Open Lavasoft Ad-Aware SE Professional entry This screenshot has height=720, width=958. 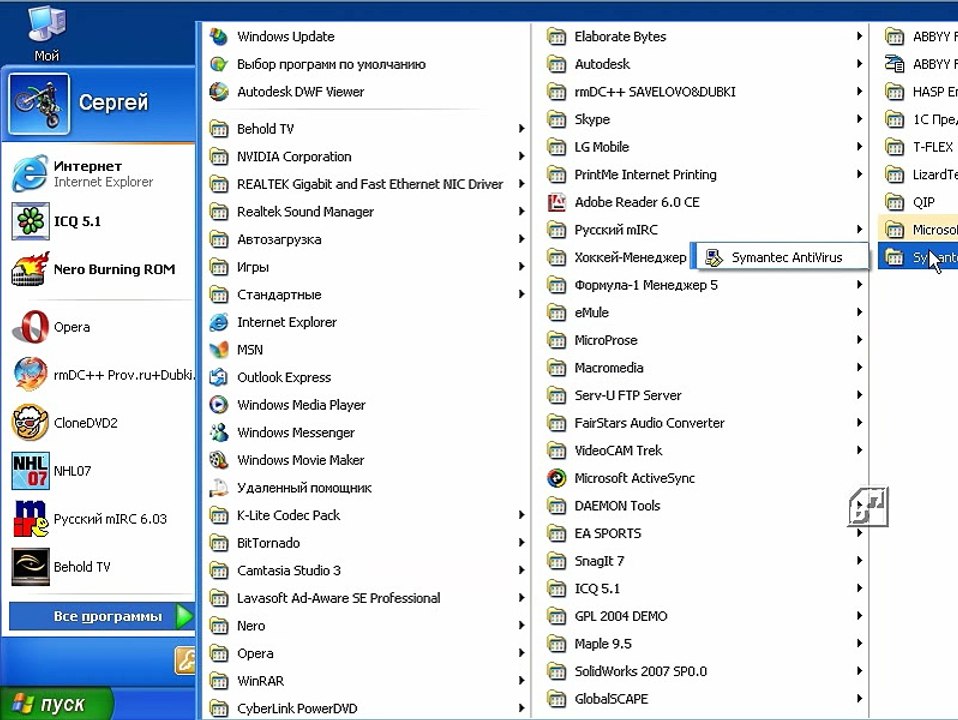367,598
